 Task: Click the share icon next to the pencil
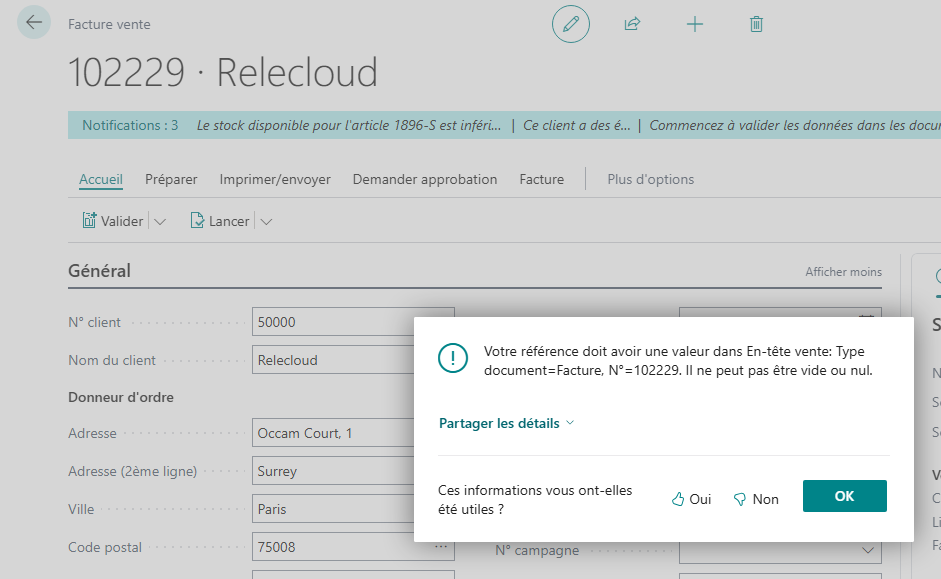[632, 24]
